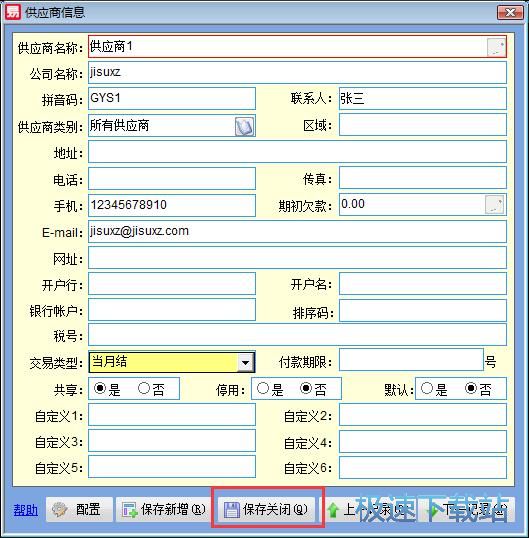Image resolution: width=529 pixels, height=538 pixels.
Task: Focus the 税号 input field
Action: coord(297,335)
